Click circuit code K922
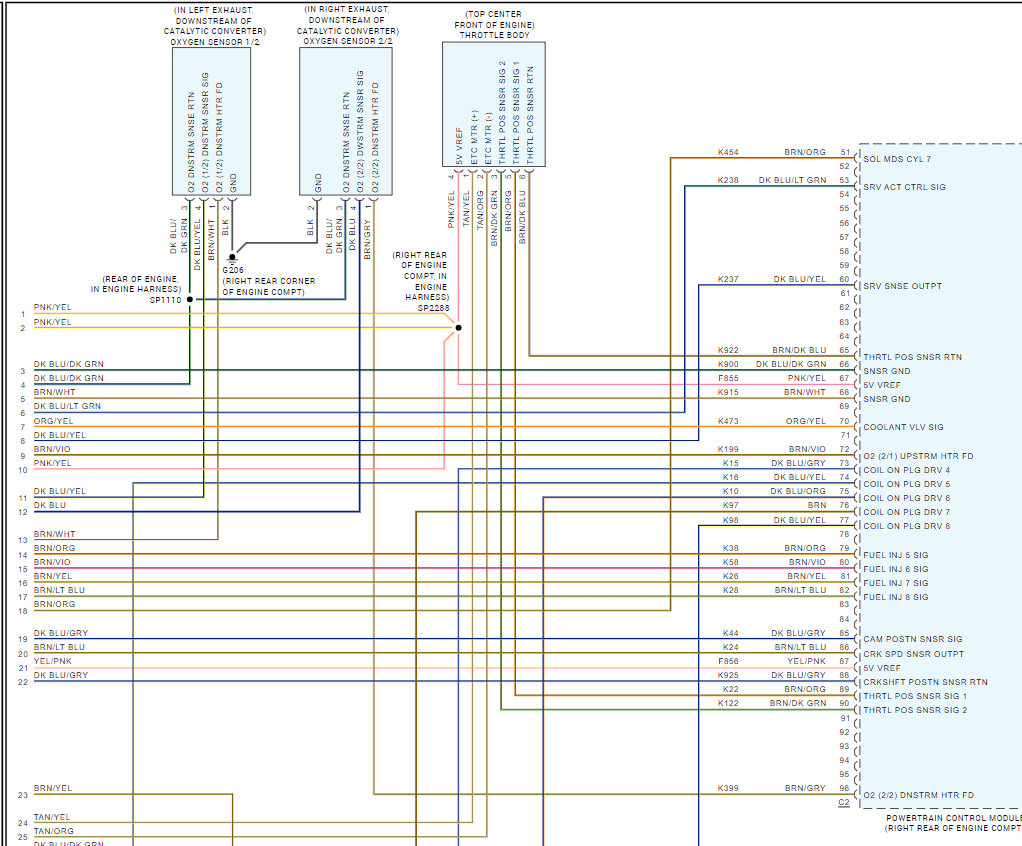The image size is (1022, 846). click(x=728, y=350)
